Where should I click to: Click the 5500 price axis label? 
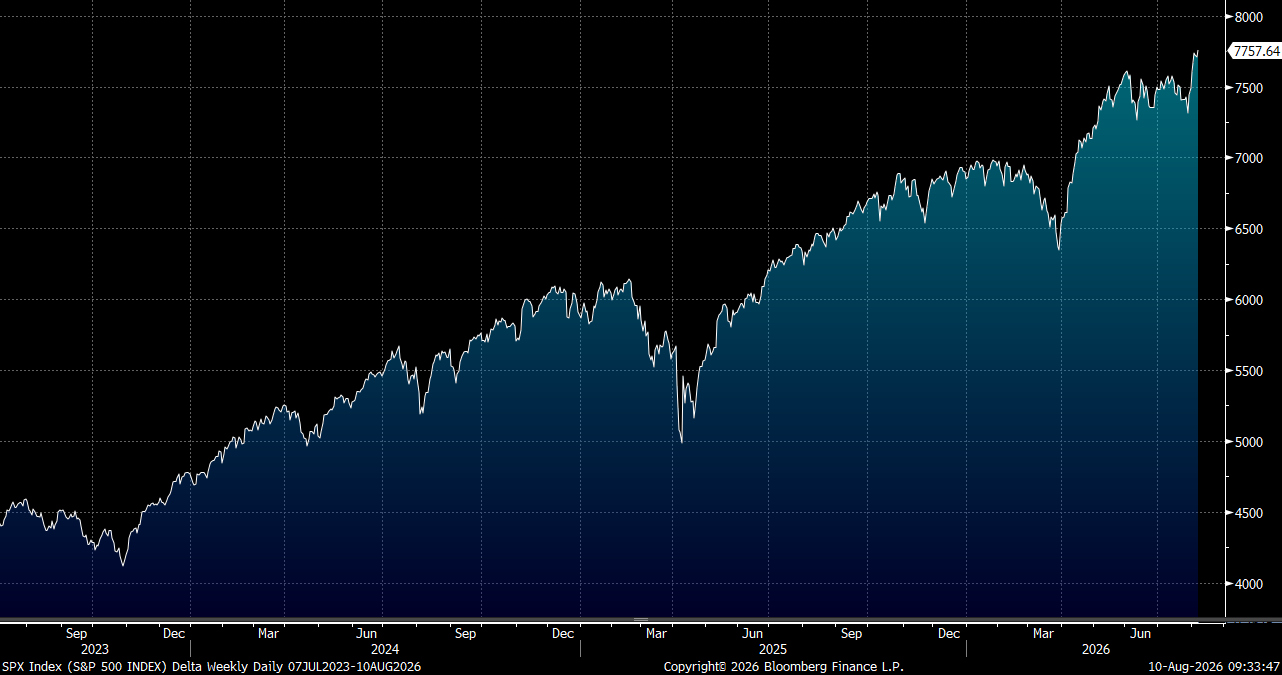[x=1248, y=372]
